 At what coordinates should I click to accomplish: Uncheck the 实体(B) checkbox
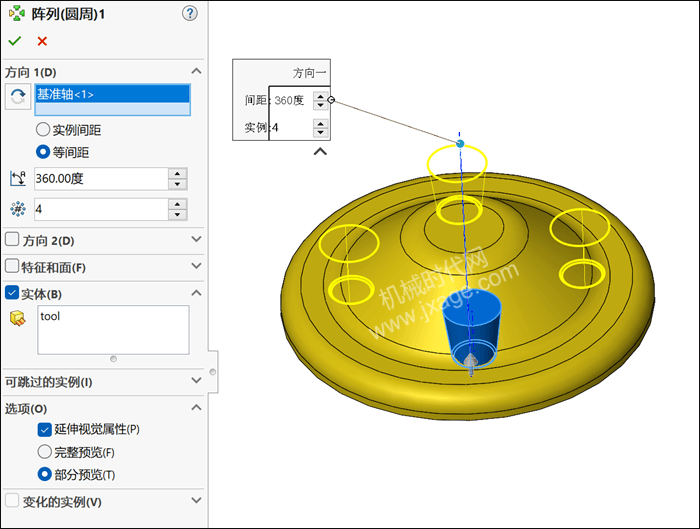click(12, 293)
